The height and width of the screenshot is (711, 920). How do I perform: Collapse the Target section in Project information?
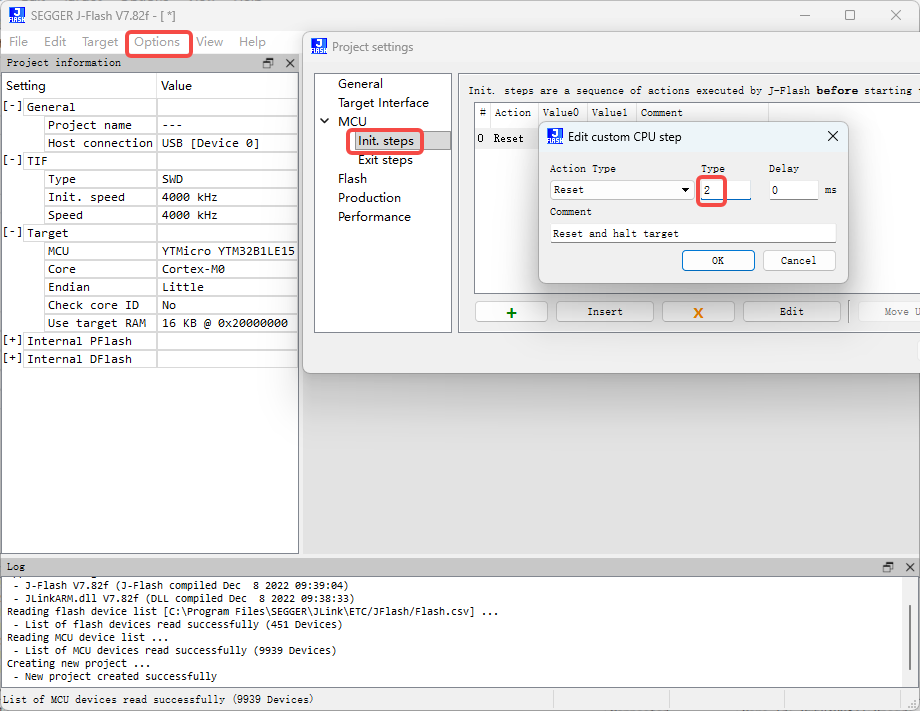point(12,232)
